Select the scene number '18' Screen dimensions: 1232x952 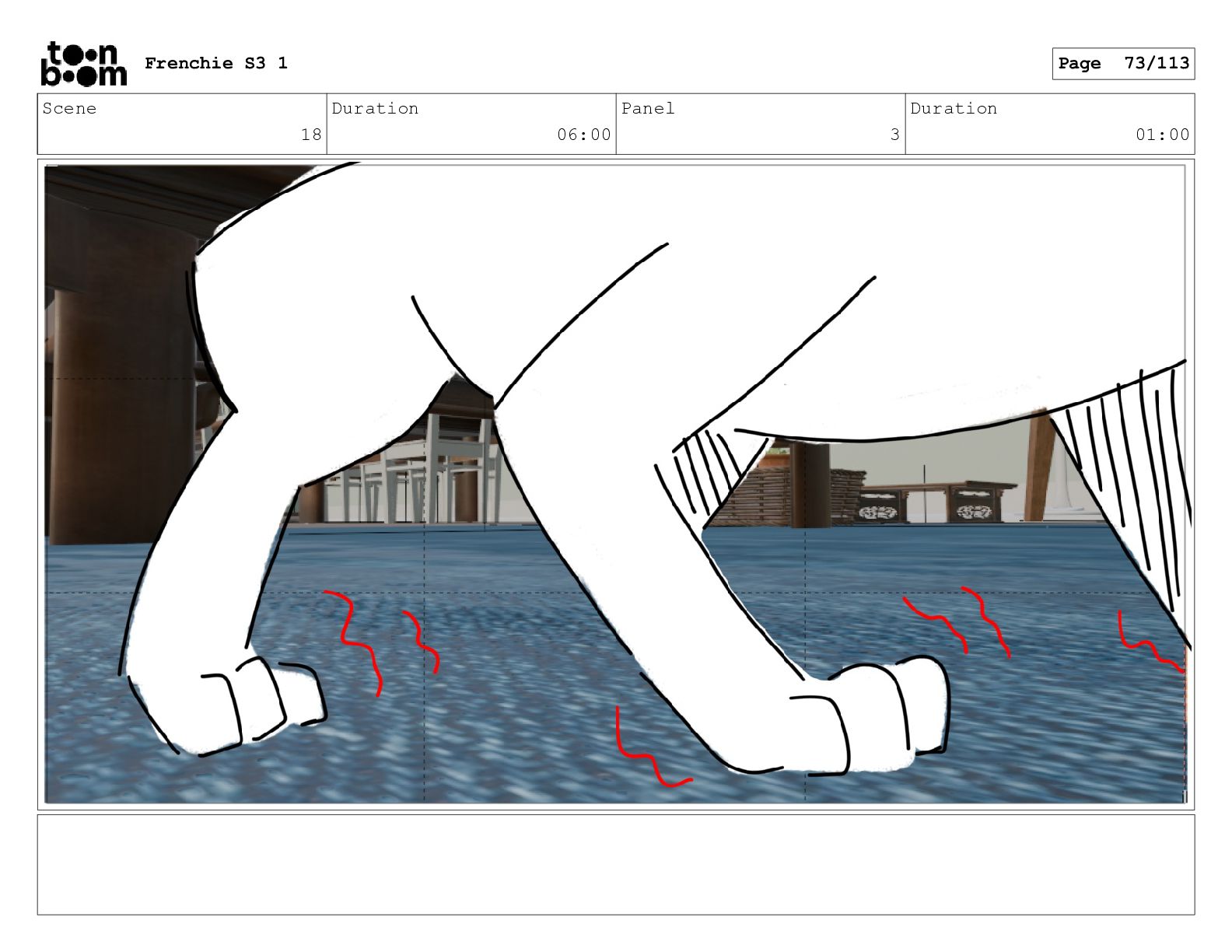[x=311, y=135]
